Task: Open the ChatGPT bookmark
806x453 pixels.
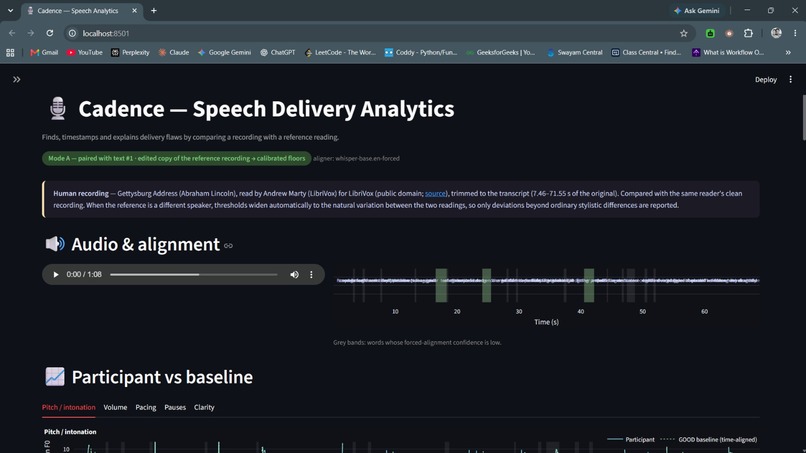Action: (278, 52)
